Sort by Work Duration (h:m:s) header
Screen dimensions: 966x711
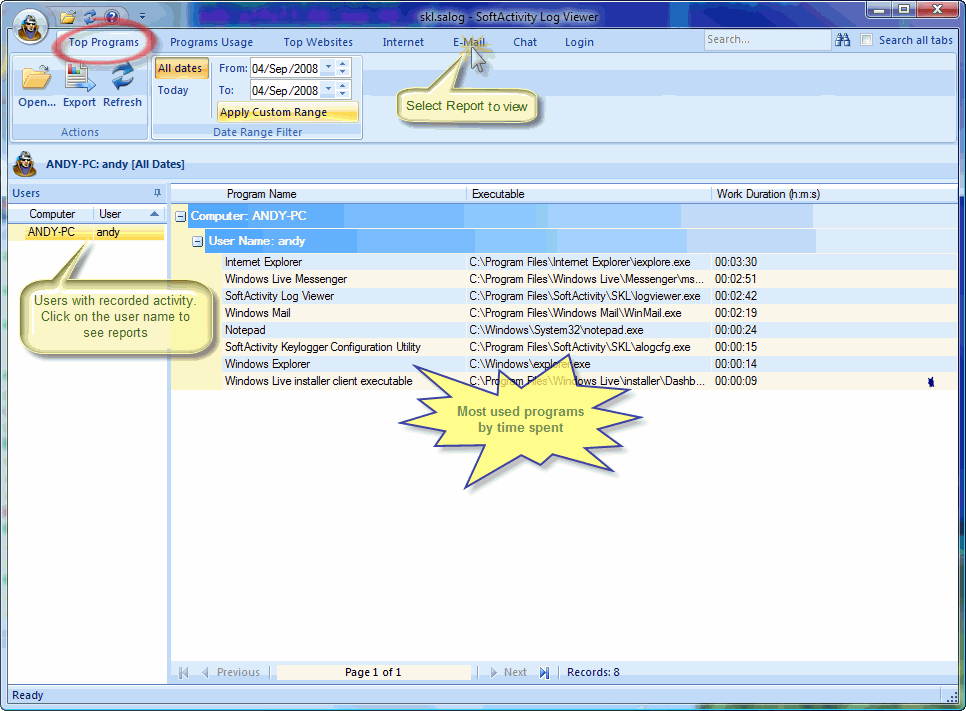(768, 194)
